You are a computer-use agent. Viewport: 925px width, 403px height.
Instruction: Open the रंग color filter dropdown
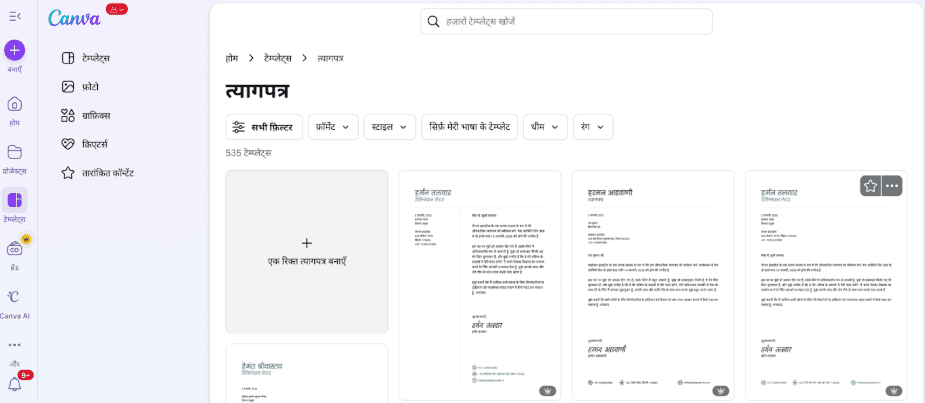click(592, 127)
